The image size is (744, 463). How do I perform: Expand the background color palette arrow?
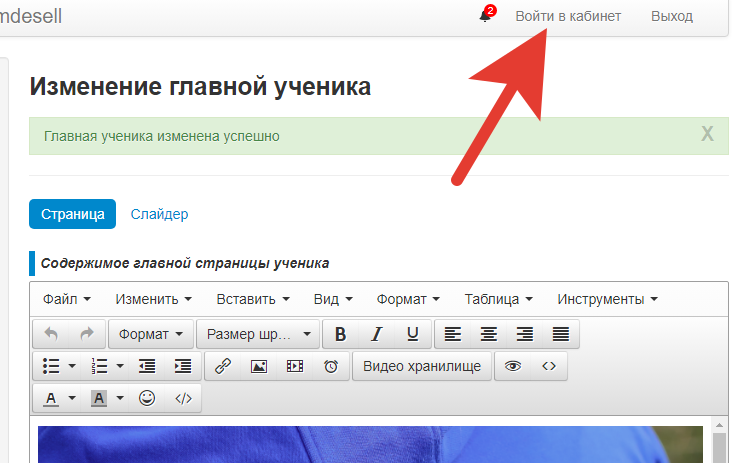point(120,398)
